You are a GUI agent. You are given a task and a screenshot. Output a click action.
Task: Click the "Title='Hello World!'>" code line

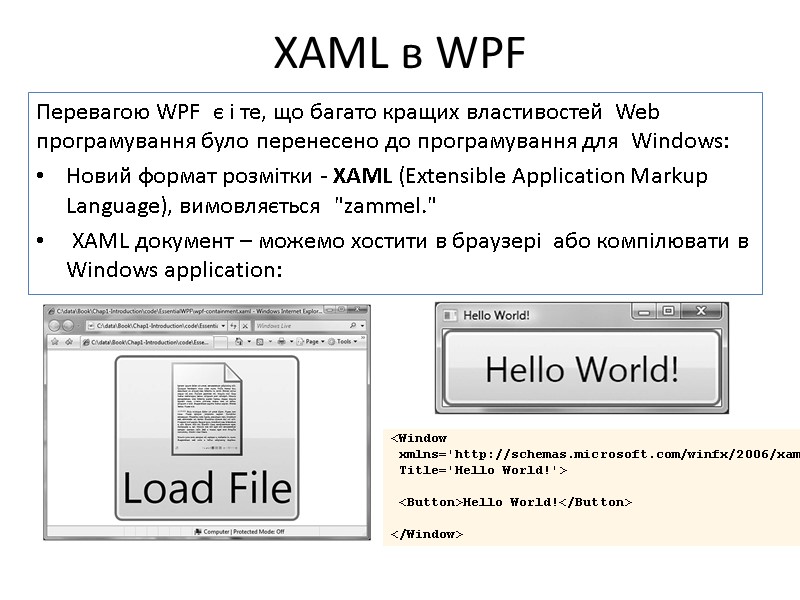tap(483, 470)
